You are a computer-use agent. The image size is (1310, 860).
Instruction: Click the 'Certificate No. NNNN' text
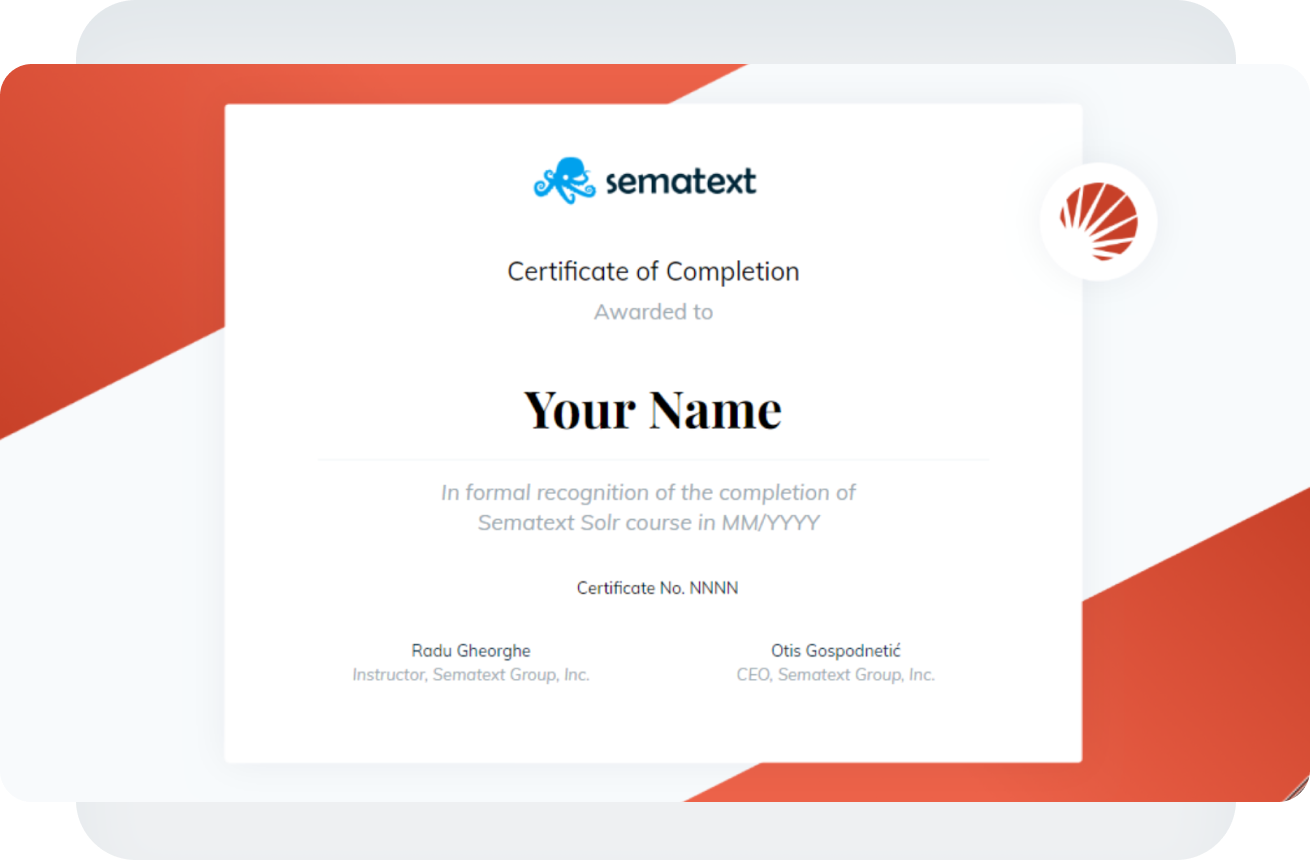tap(657, 588)
